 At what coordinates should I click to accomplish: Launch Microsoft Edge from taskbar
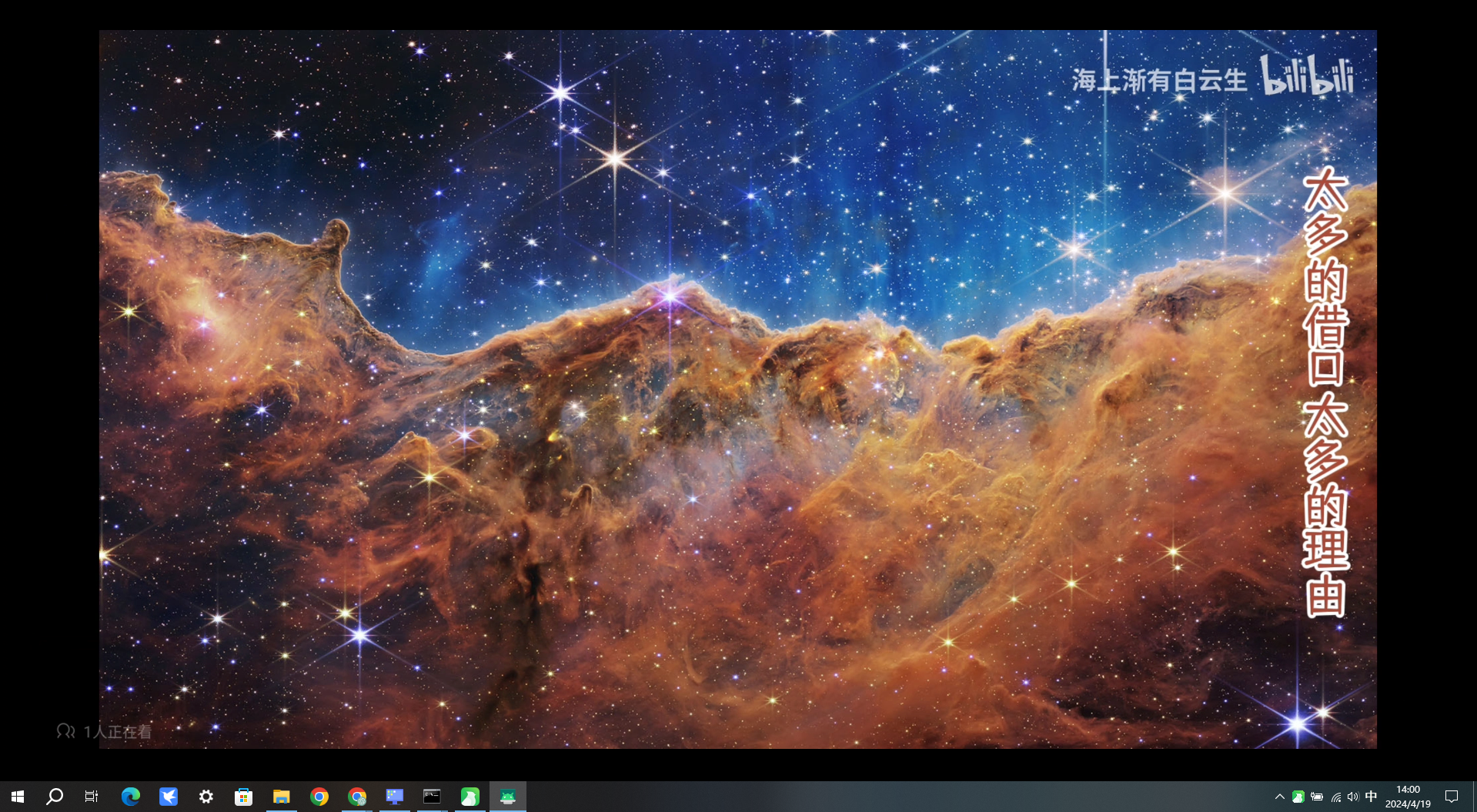(130, 797)
